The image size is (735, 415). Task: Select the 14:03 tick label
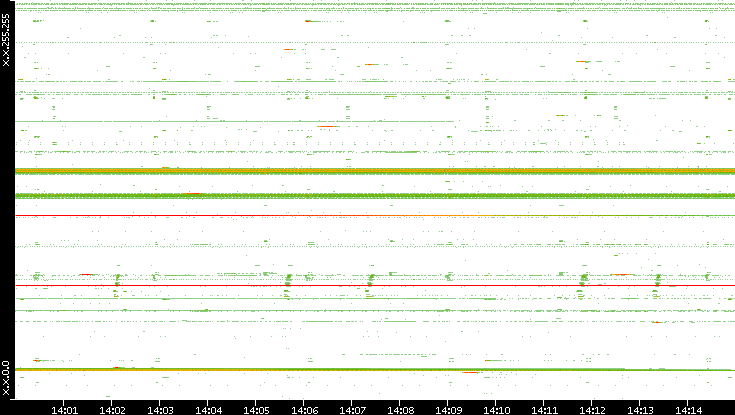[160, 411]
